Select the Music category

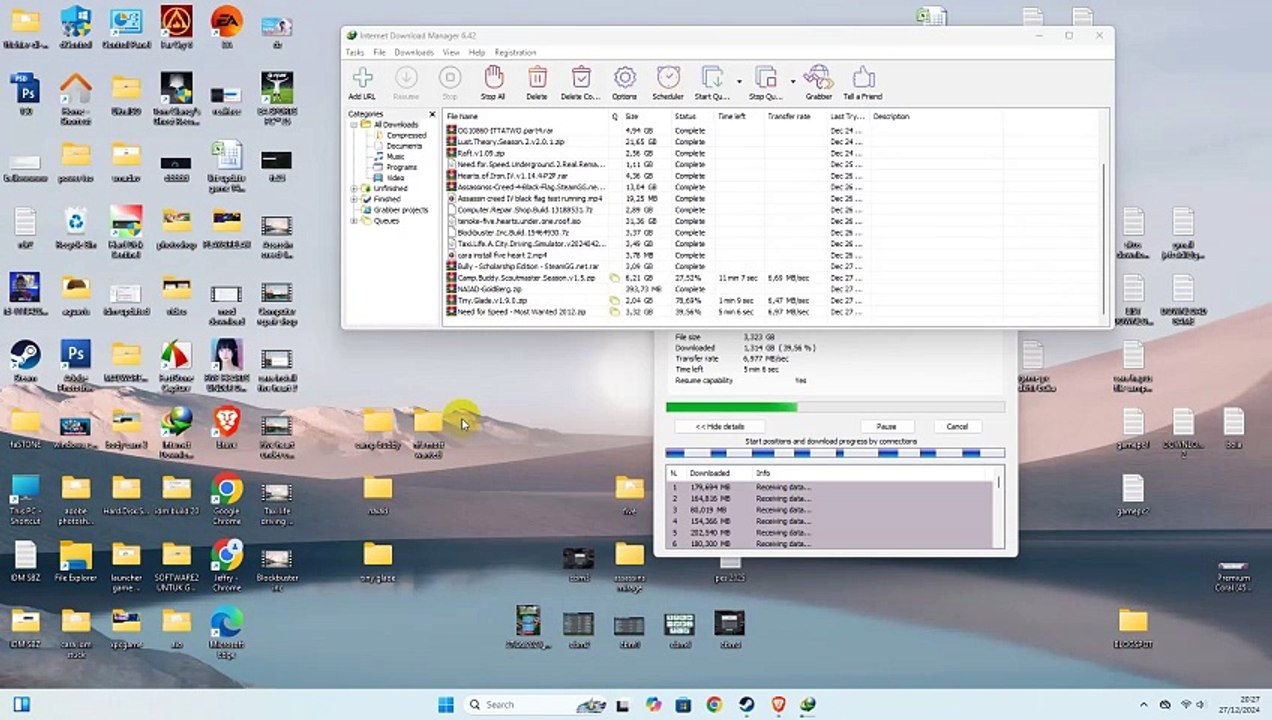(396, 156)
